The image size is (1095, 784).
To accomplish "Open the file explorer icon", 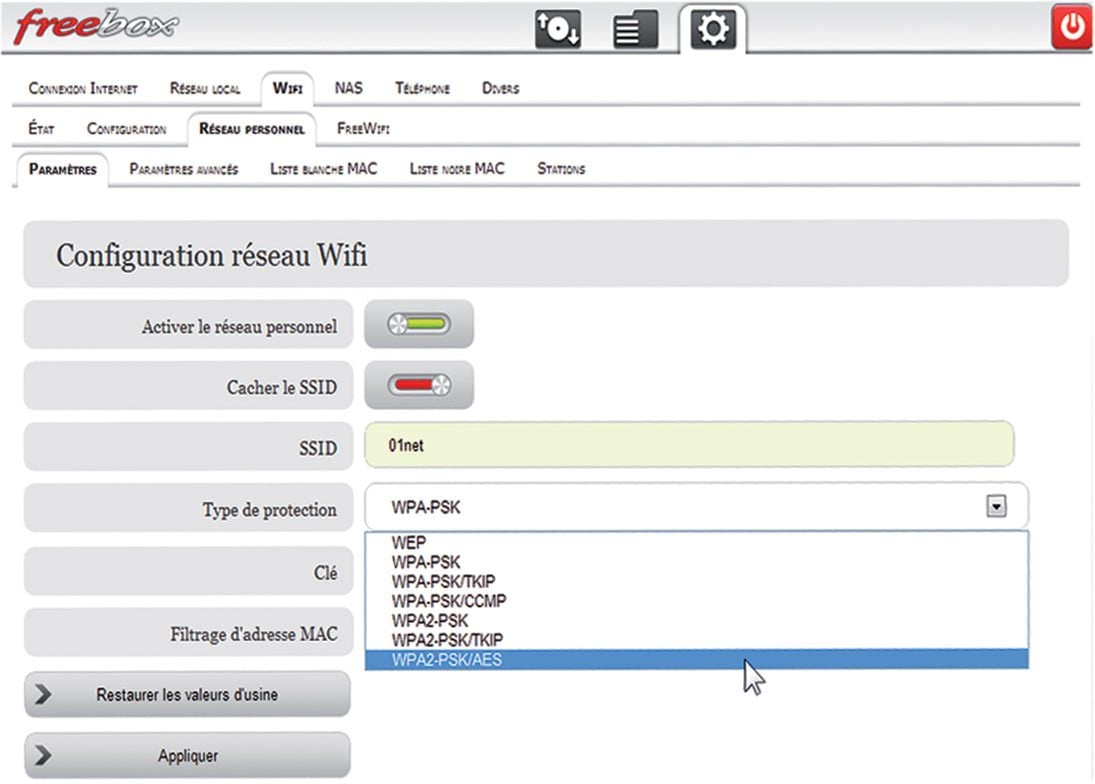I will point(634,29).
